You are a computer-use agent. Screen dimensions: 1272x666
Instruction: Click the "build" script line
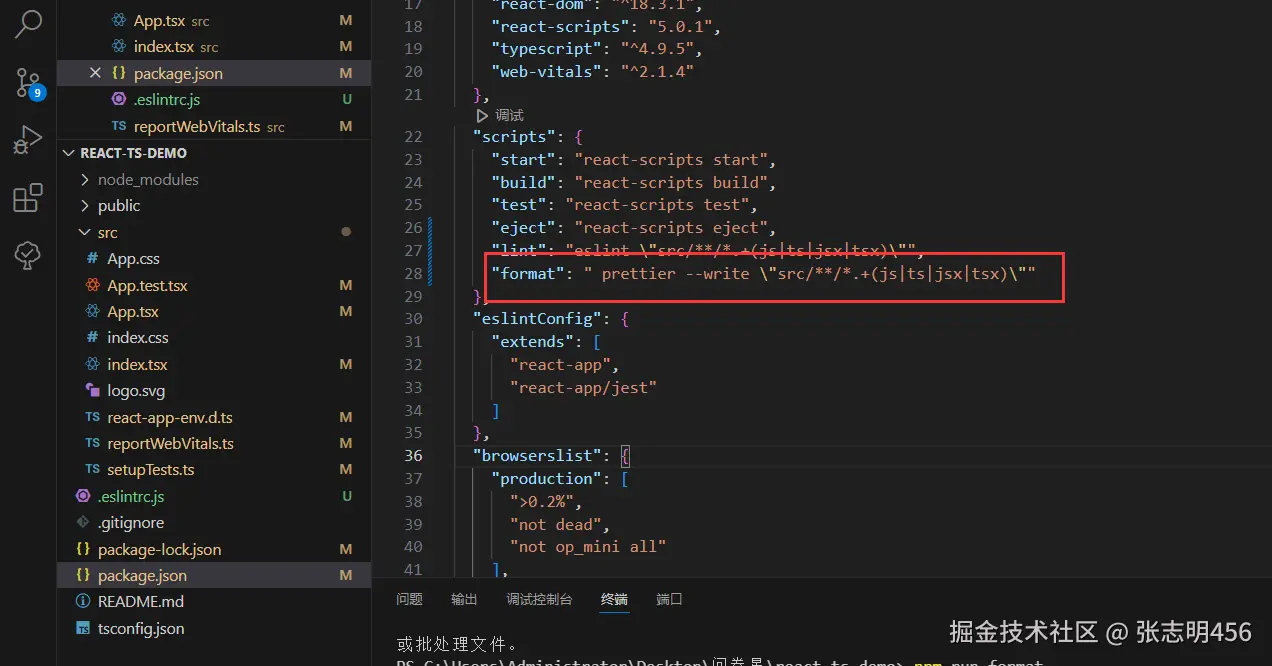(x=633, y=183)
